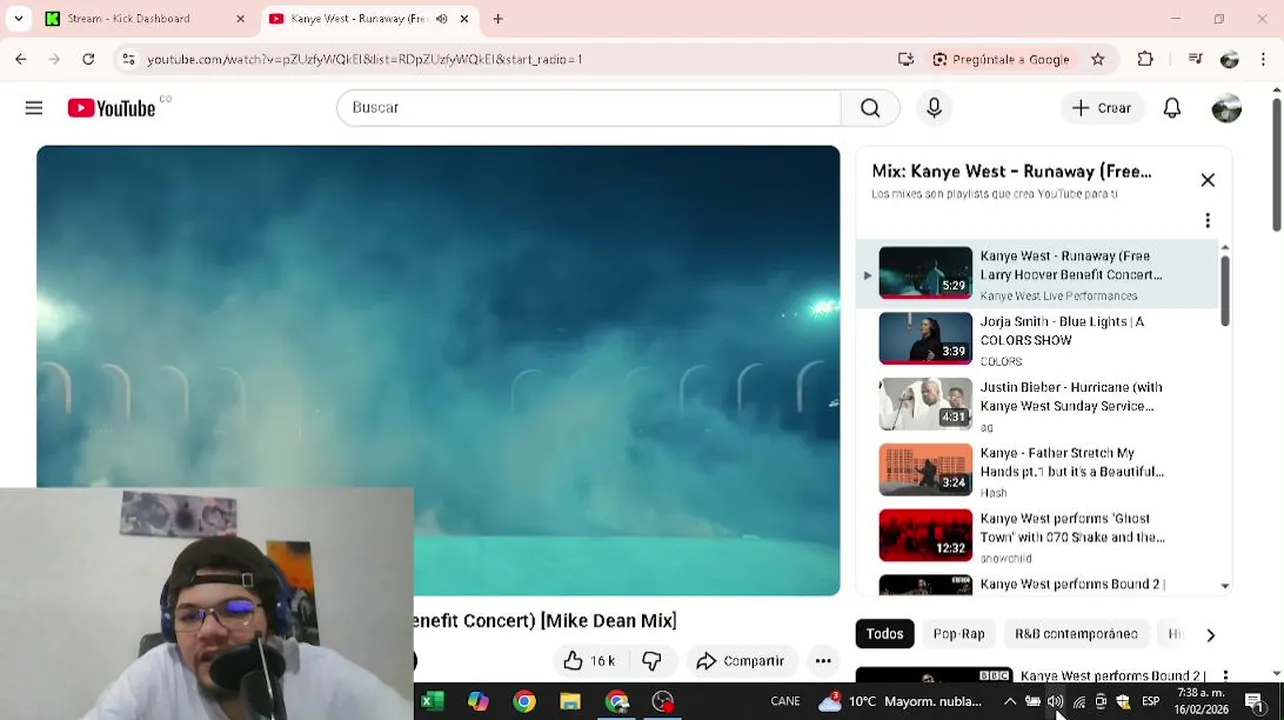Open mix playlist three-dot options
Viewport: 1284px width, 720px height.
pos(1207,220)
